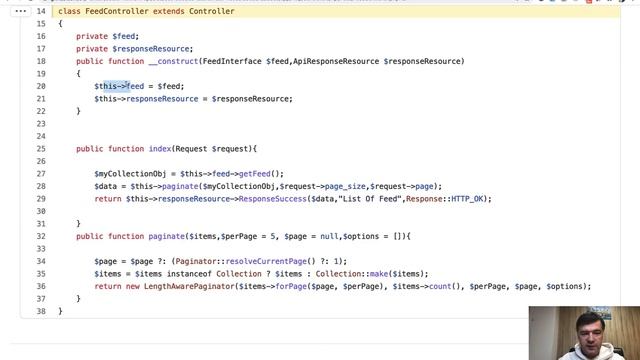Screen dimensions: 640x360
Task: Click resolveCurrentPage method on line 34
Action: tap(266, 261)
